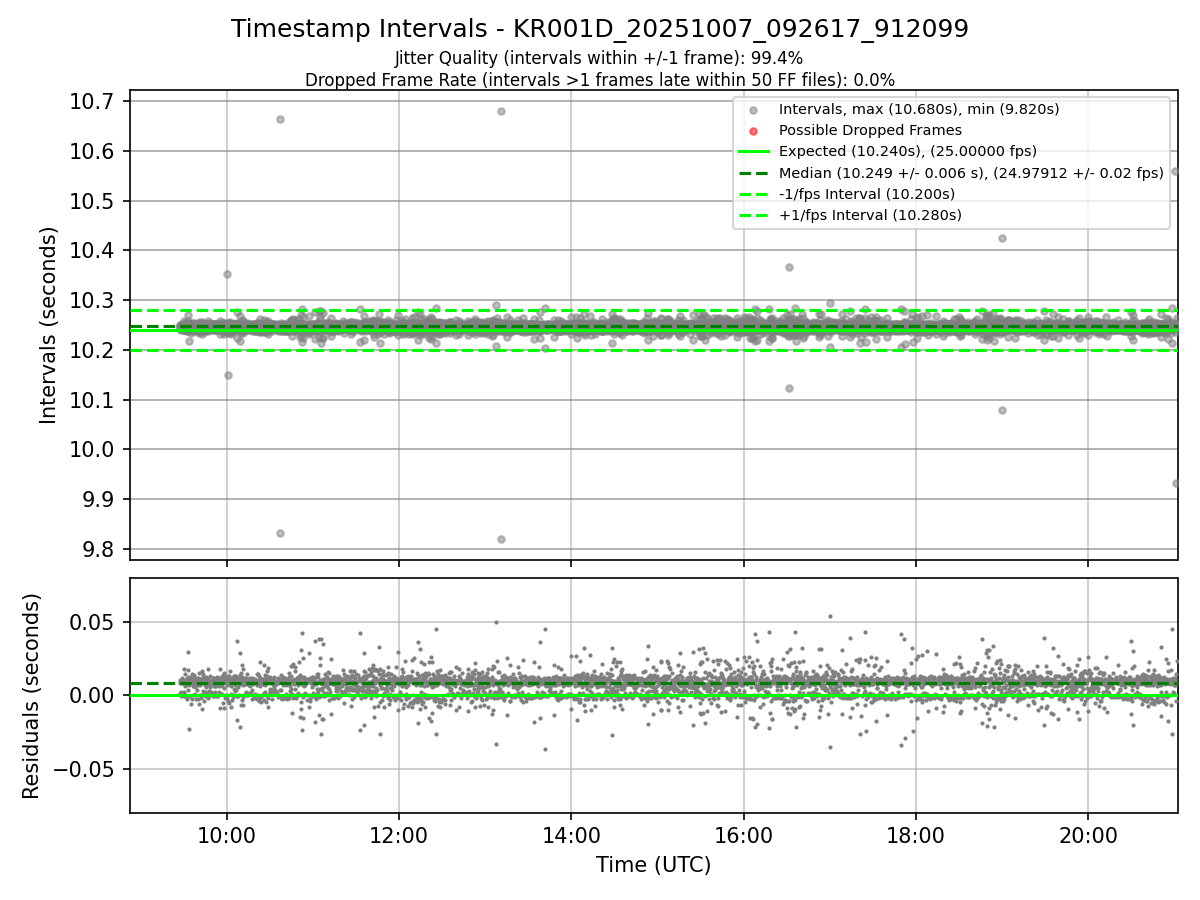Click the outlier point near 10.12s around 16:30

789,388
